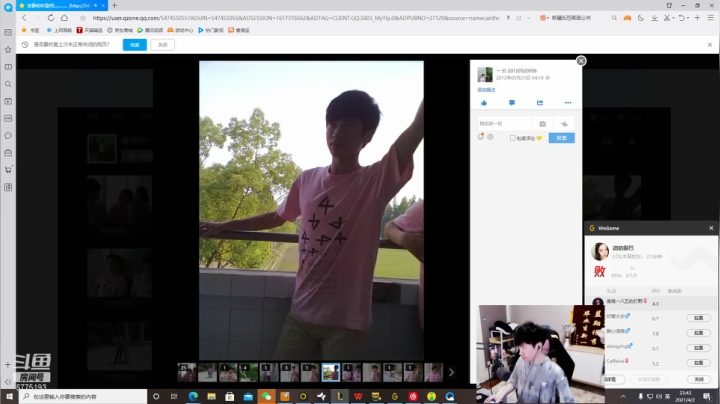Close the photo viewer overlay
720x404 pixels.
click(581, 61)
